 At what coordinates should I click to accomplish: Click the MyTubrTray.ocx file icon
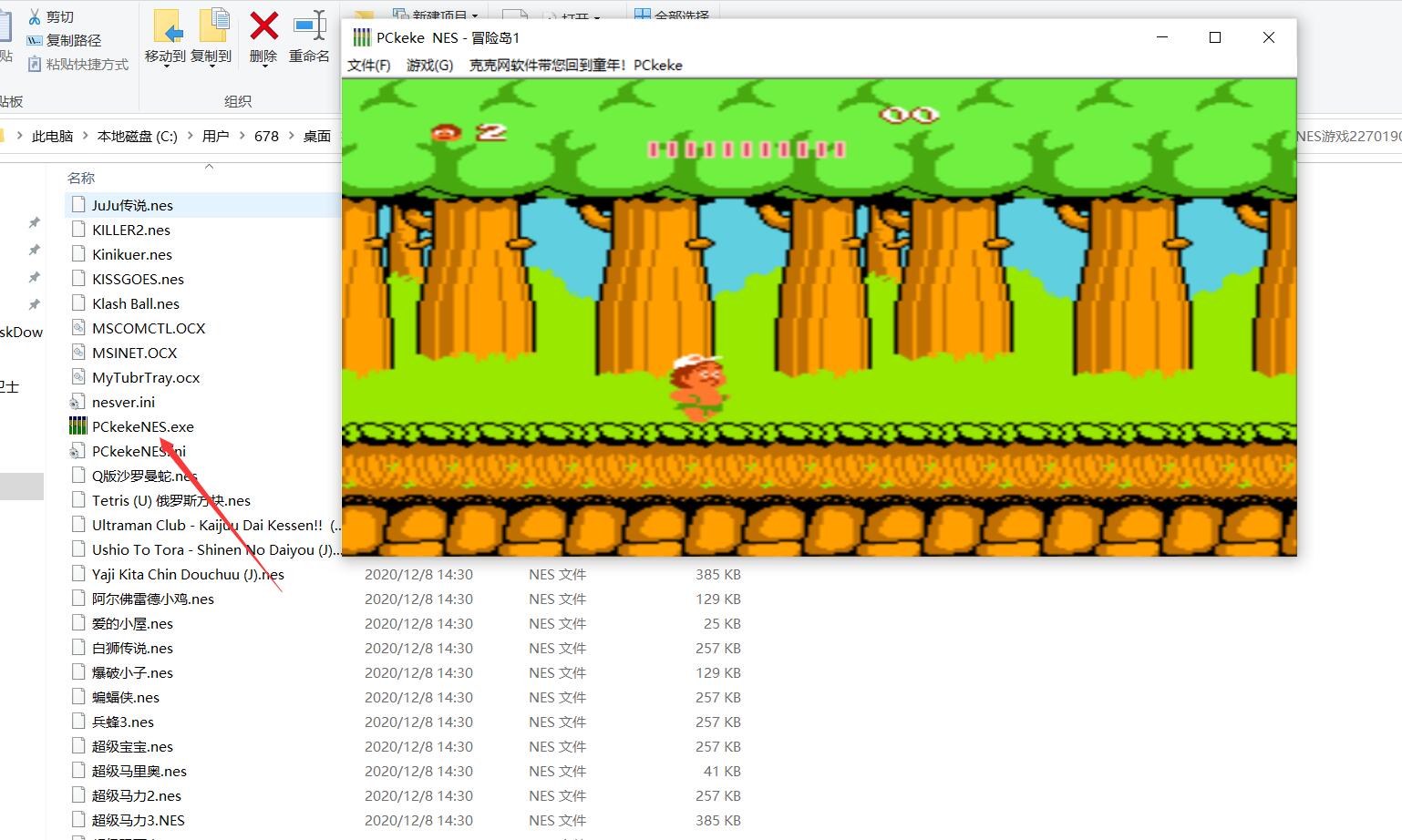click(77, 377)
